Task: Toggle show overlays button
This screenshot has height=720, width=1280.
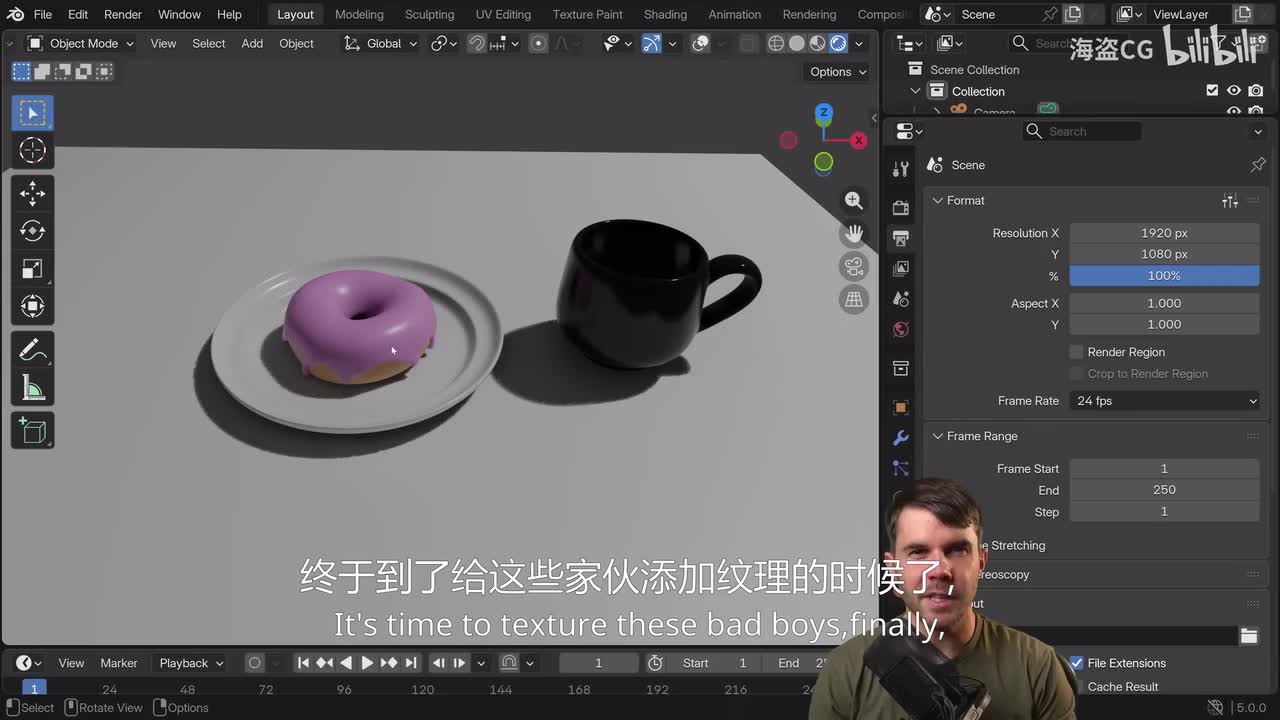Action: point(700,43)
